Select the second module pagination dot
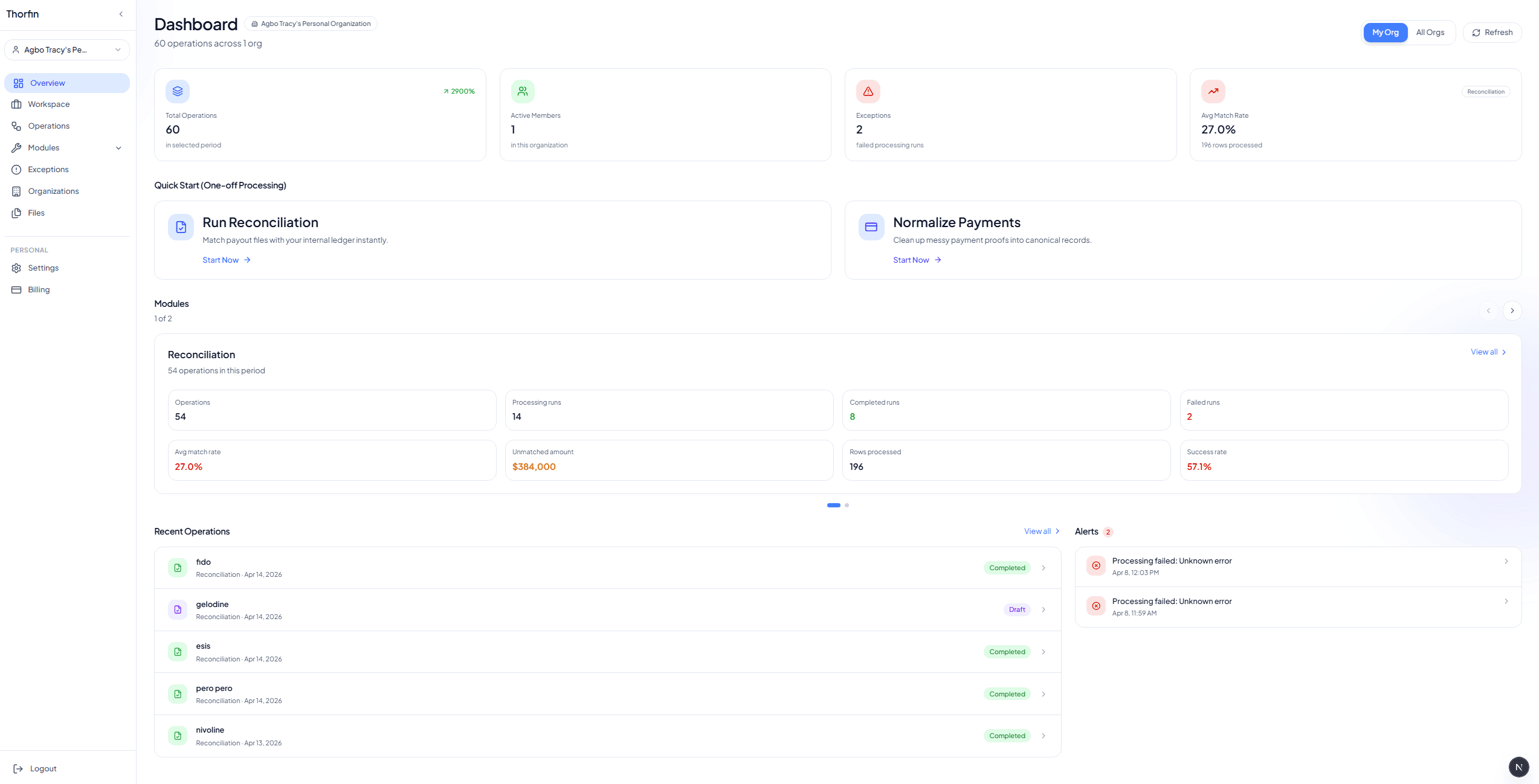 (847, 505)
